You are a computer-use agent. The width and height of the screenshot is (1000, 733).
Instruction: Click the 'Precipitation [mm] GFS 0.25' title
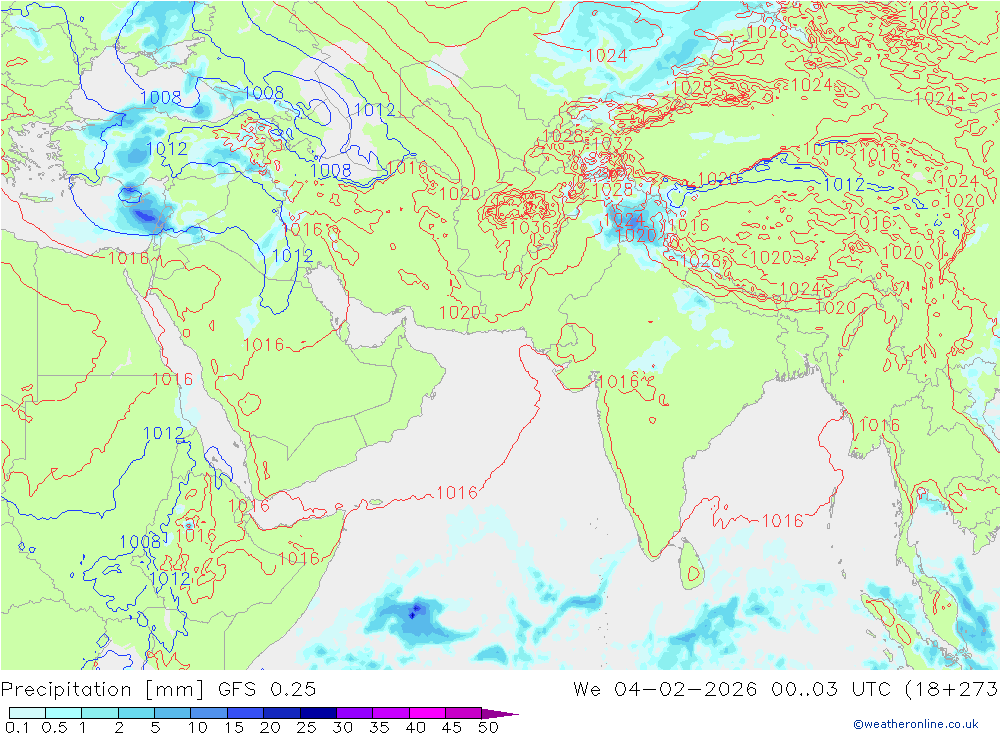click(158, 690)
